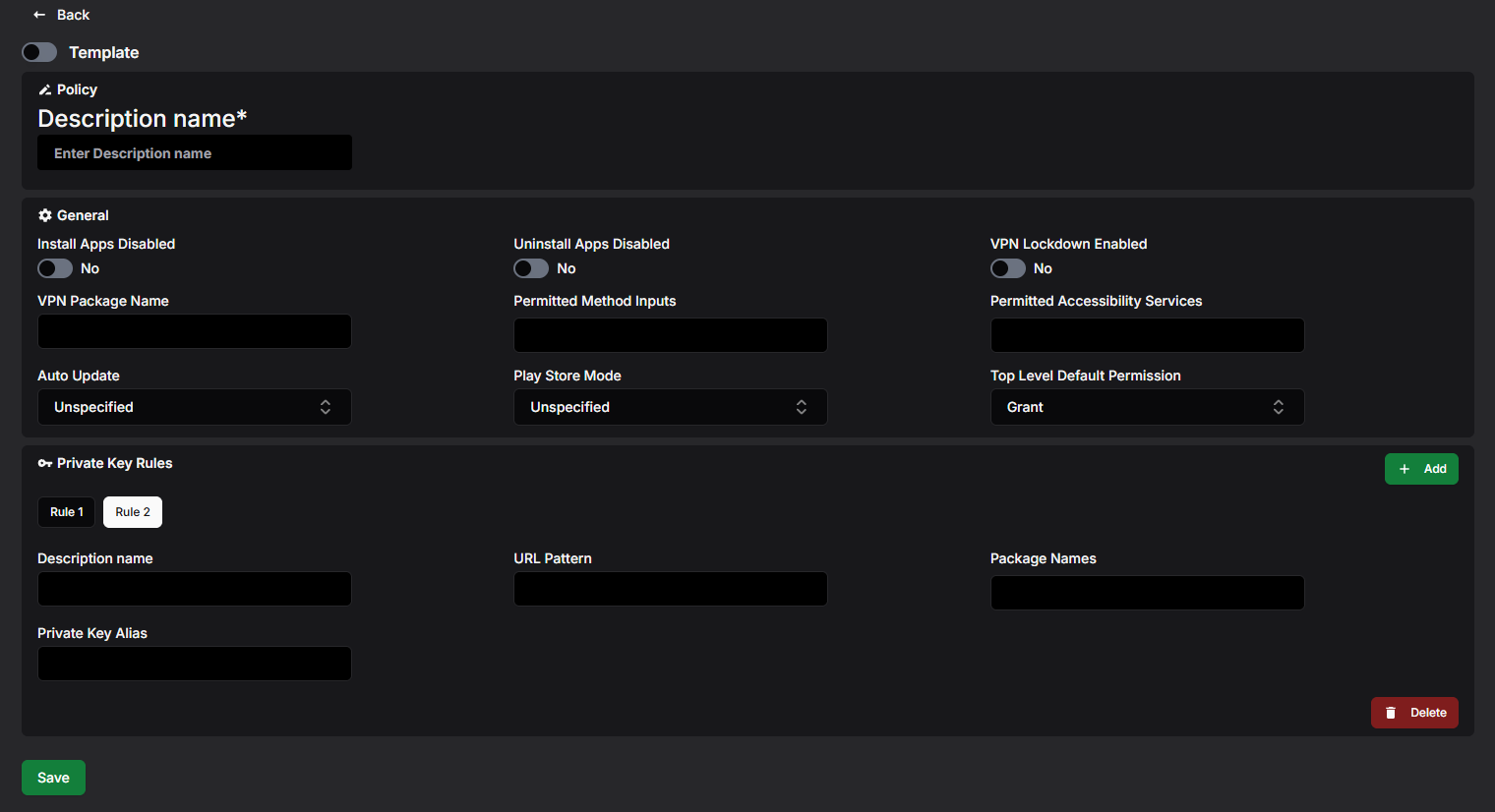Viewport: 1495px width, 812px height.
Task: Click the Policy pencil icon
Action: (x=44, y=89)
